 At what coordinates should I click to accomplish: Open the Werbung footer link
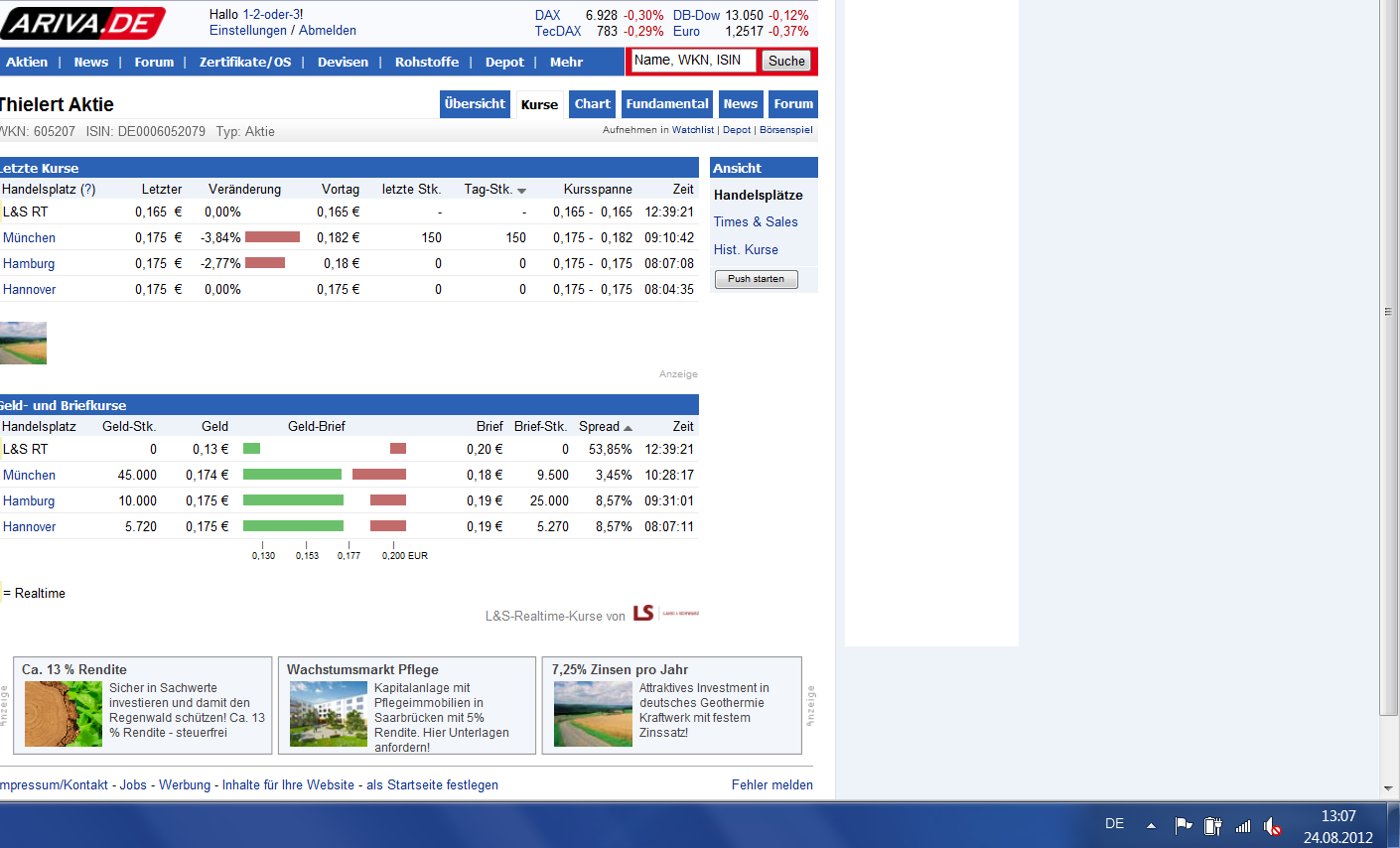click(185, 784)
